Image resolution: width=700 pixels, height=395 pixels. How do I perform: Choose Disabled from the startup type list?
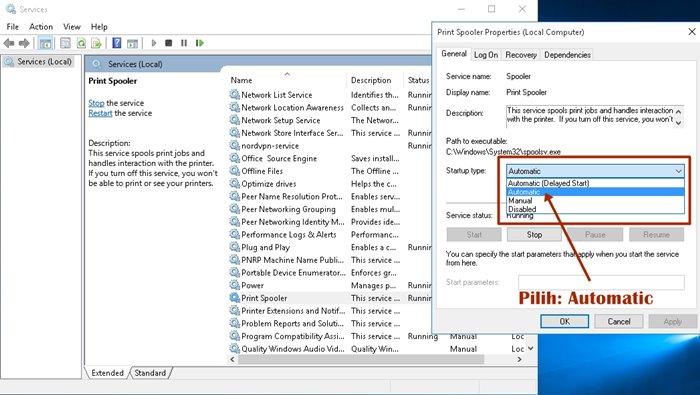point(595,209)
